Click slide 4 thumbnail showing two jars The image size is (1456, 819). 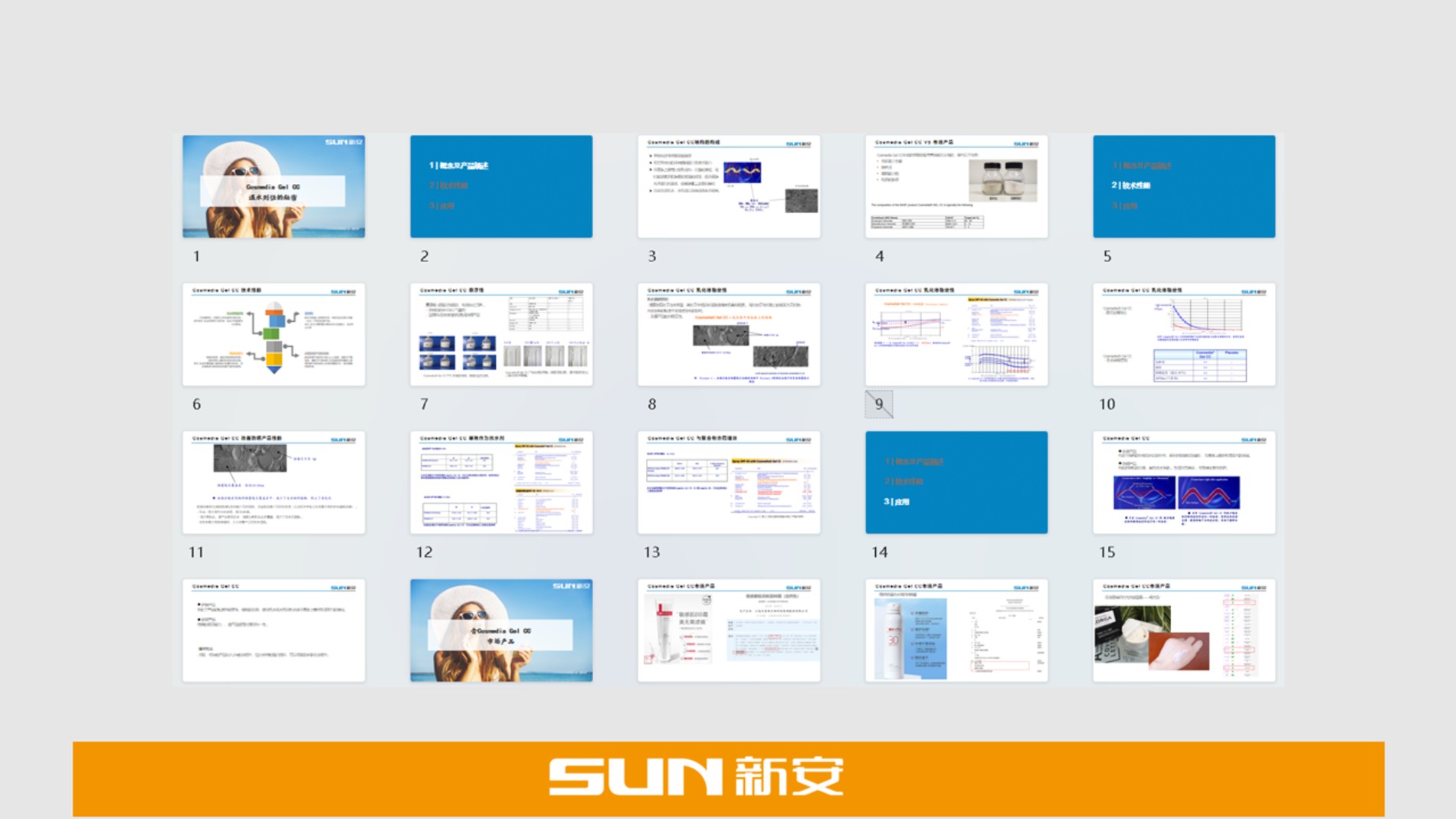(956, 186)
